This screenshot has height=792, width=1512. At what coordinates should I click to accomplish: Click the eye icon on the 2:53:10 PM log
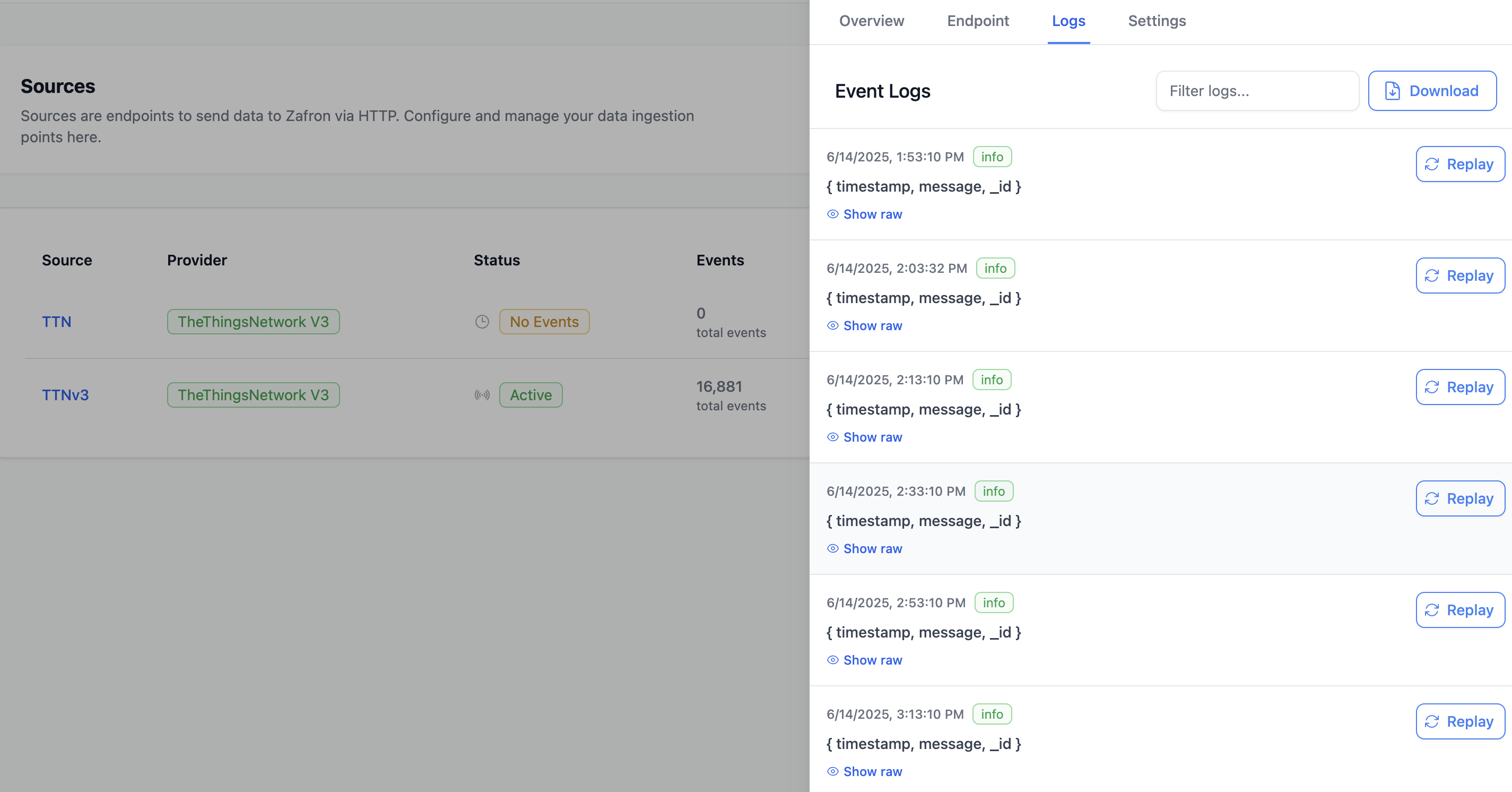coord(832,660)
